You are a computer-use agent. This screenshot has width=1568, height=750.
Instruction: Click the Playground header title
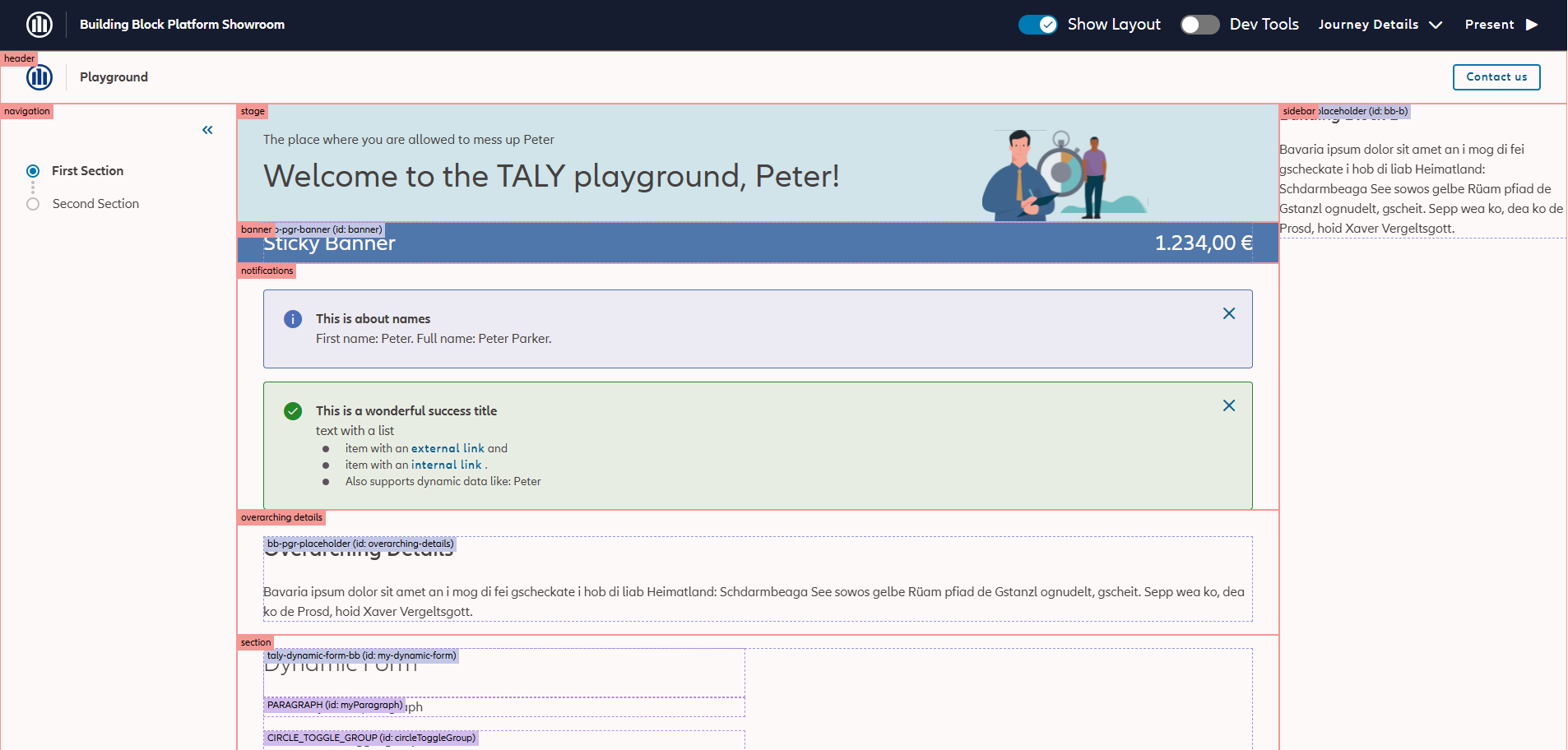[114, 77]
